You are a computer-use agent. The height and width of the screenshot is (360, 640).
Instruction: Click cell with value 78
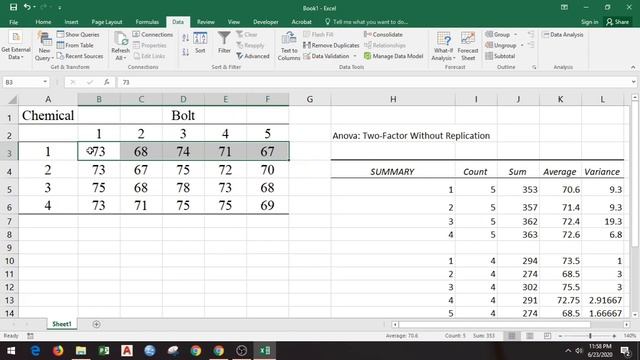183,188
